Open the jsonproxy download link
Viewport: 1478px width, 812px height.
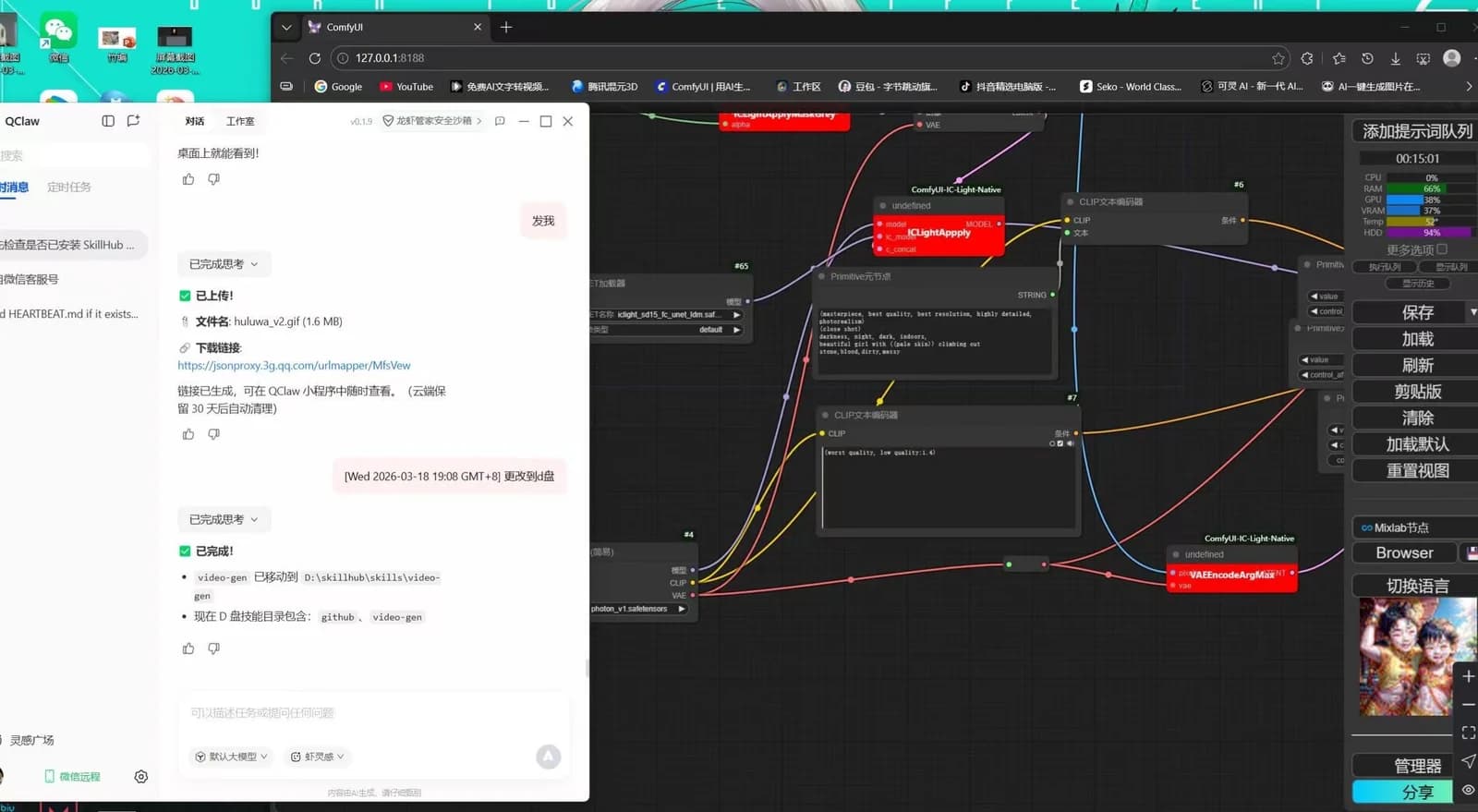point(294,366)
